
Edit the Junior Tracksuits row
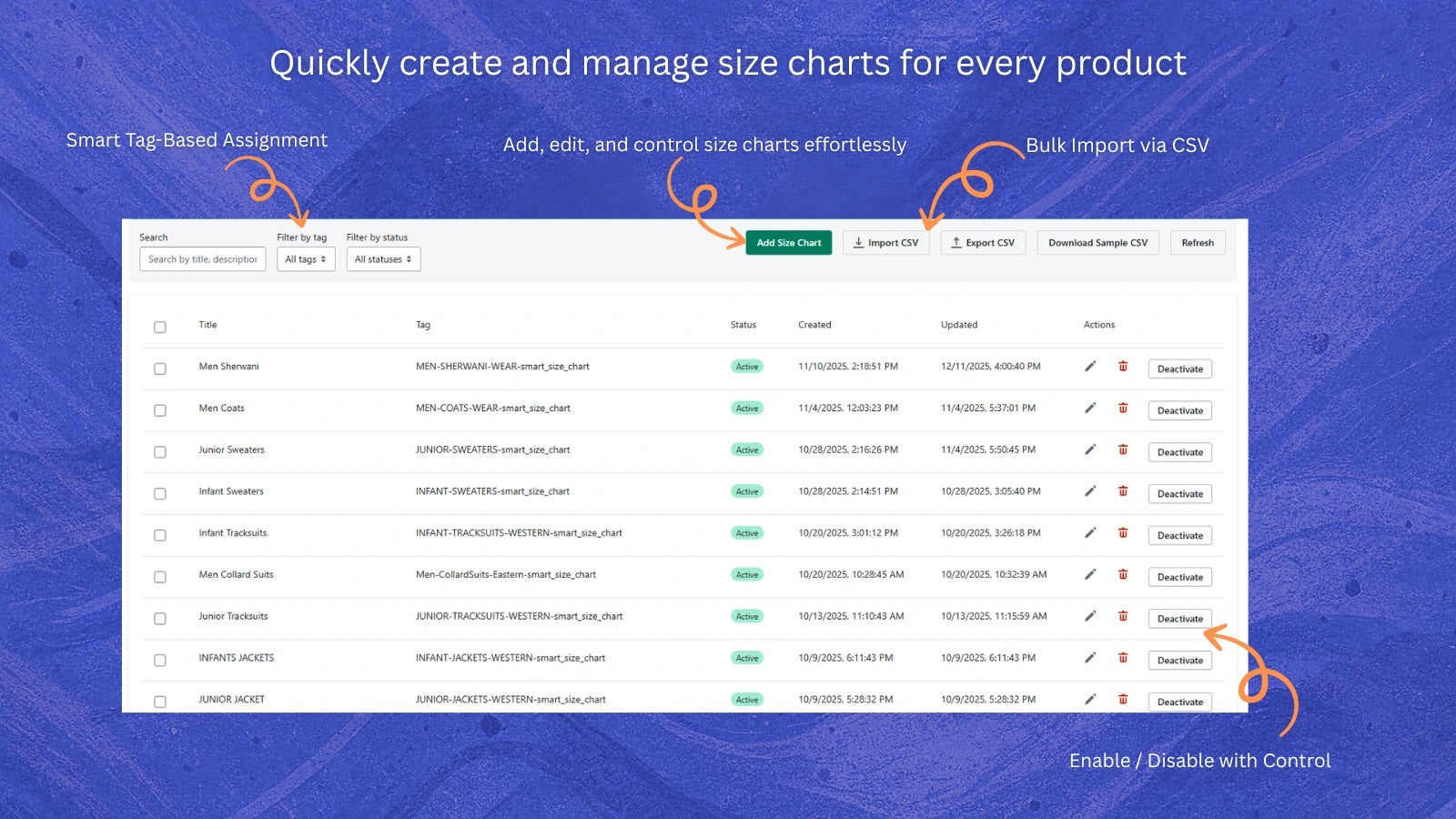tap(1090, 616)
